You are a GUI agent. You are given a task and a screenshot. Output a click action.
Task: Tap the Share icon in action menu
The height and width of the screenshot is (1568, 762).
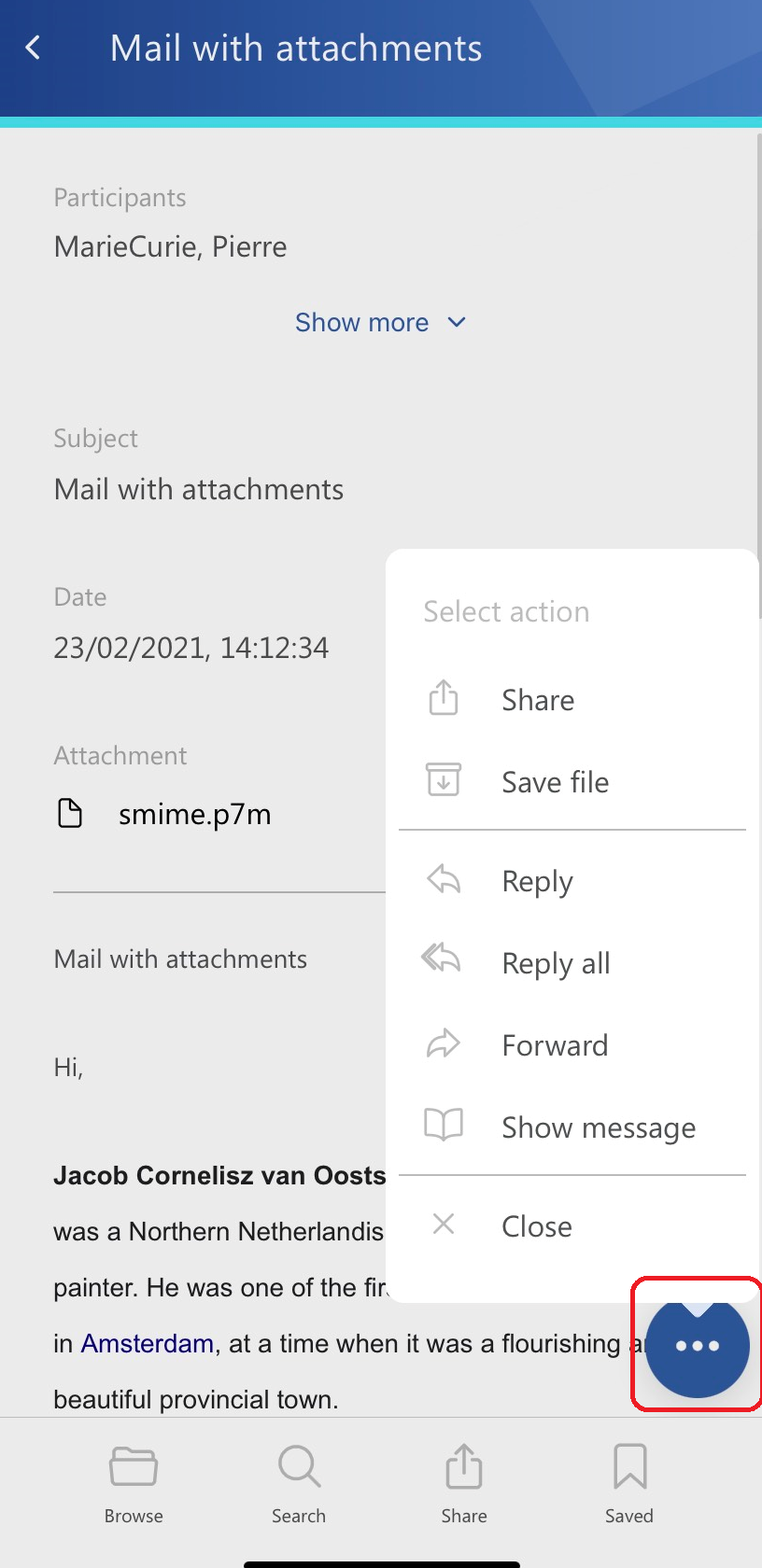(444, 698)
